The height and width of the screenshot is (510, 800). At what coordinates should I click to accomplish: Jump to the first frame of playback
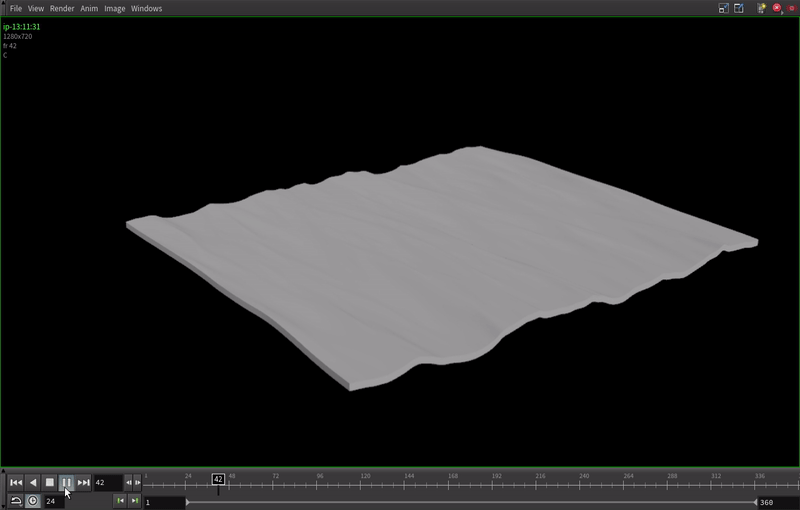point(16,483)
